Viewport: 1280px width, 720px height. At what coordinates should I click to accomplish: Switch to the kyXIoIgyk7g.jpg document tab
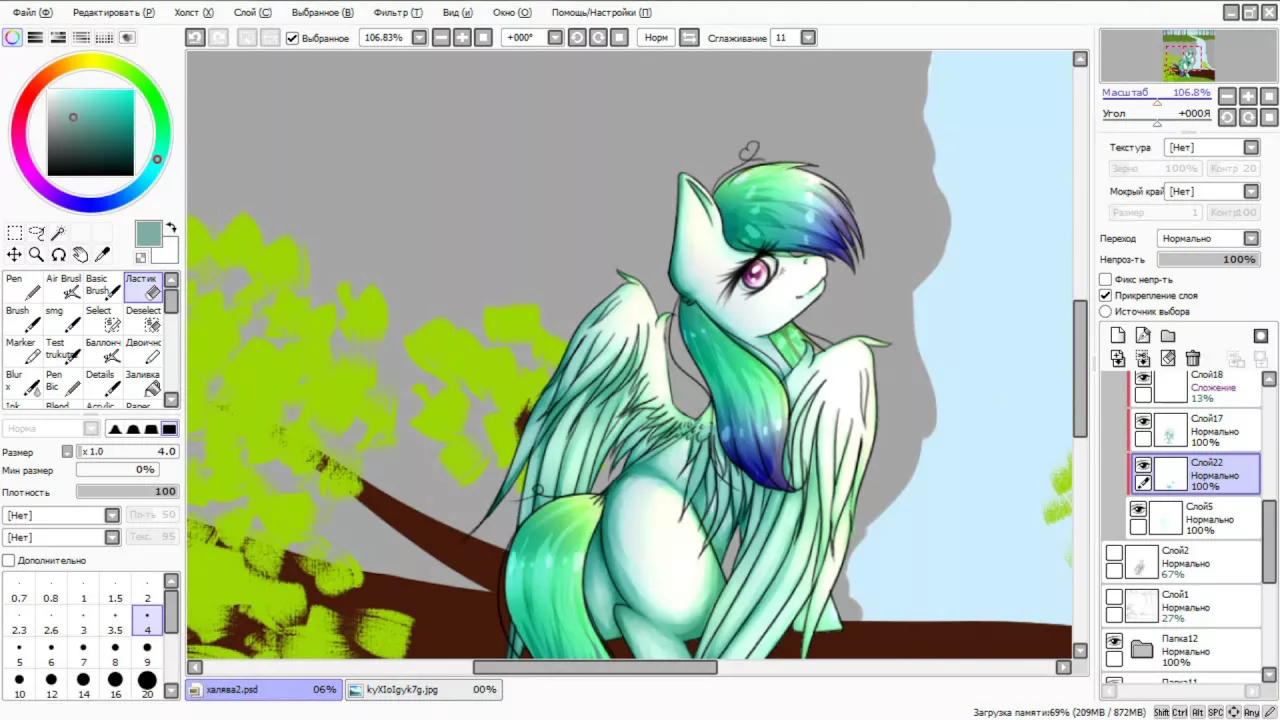point(423,690)
